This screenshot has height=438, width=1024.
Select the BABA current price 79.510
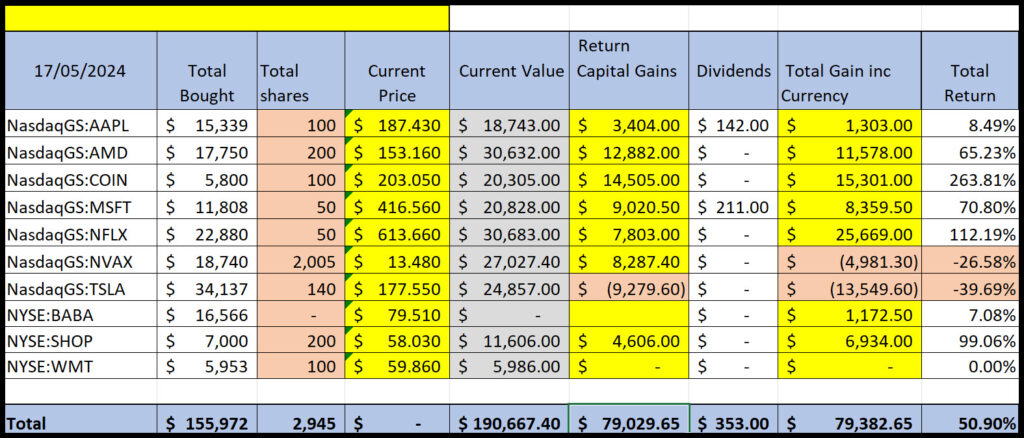396,314
